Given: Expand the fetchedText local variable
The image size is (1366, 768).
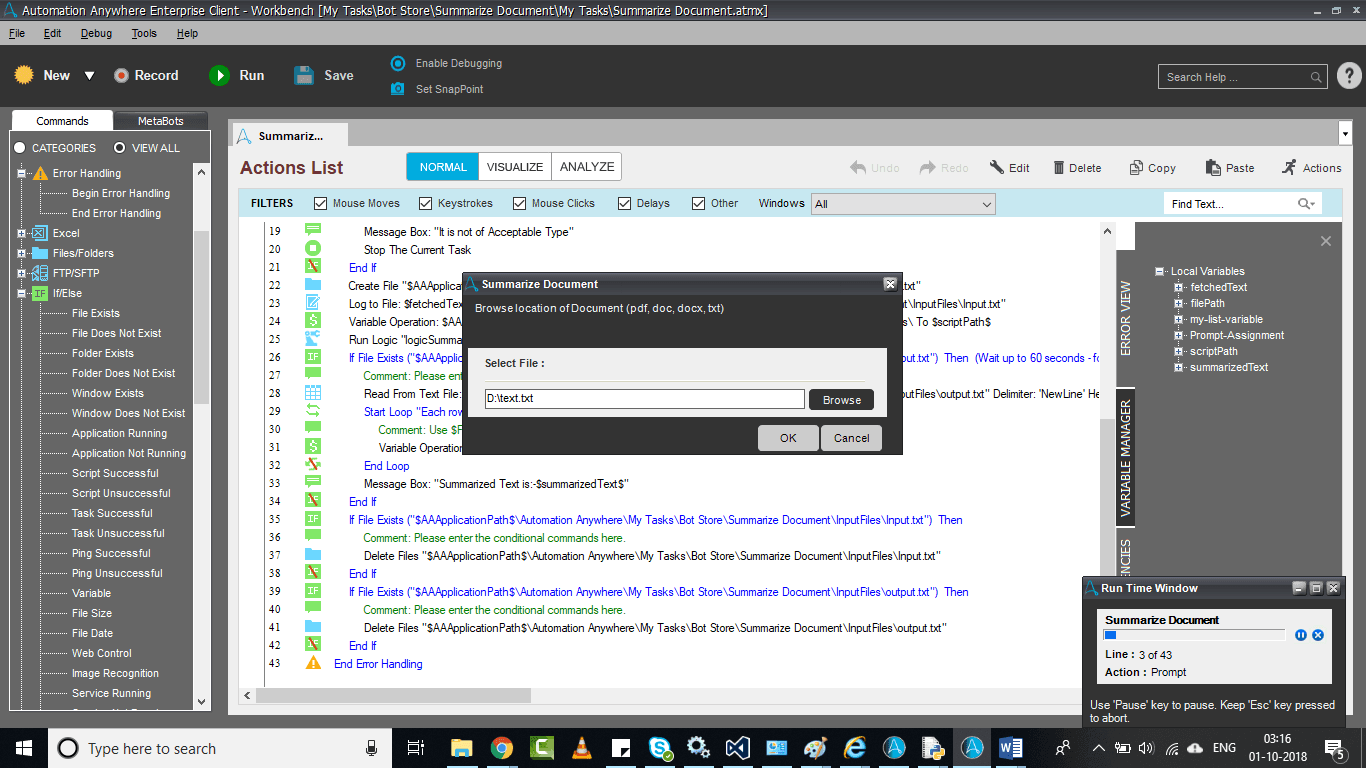Looking at the screenshot, I should pyautogui.click(x=1179, y=287).
